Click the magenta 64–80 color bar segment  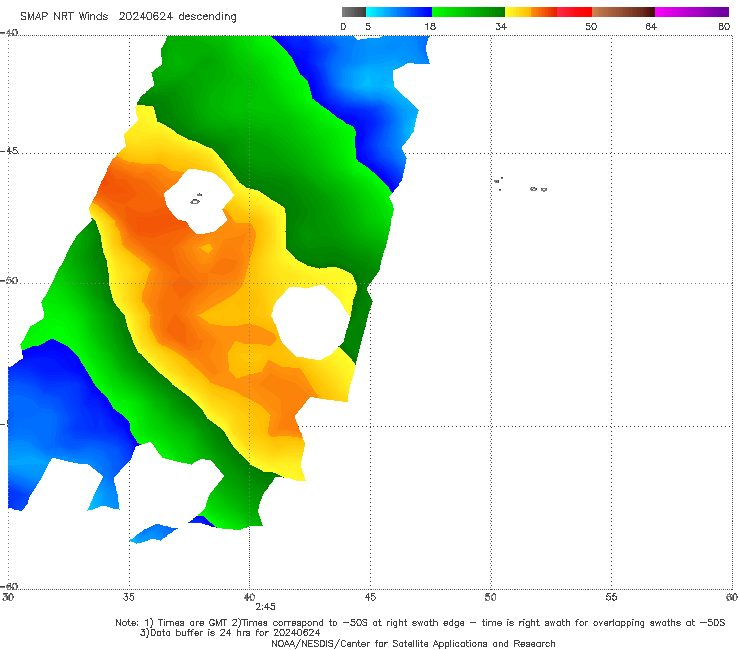coord(692,12)
